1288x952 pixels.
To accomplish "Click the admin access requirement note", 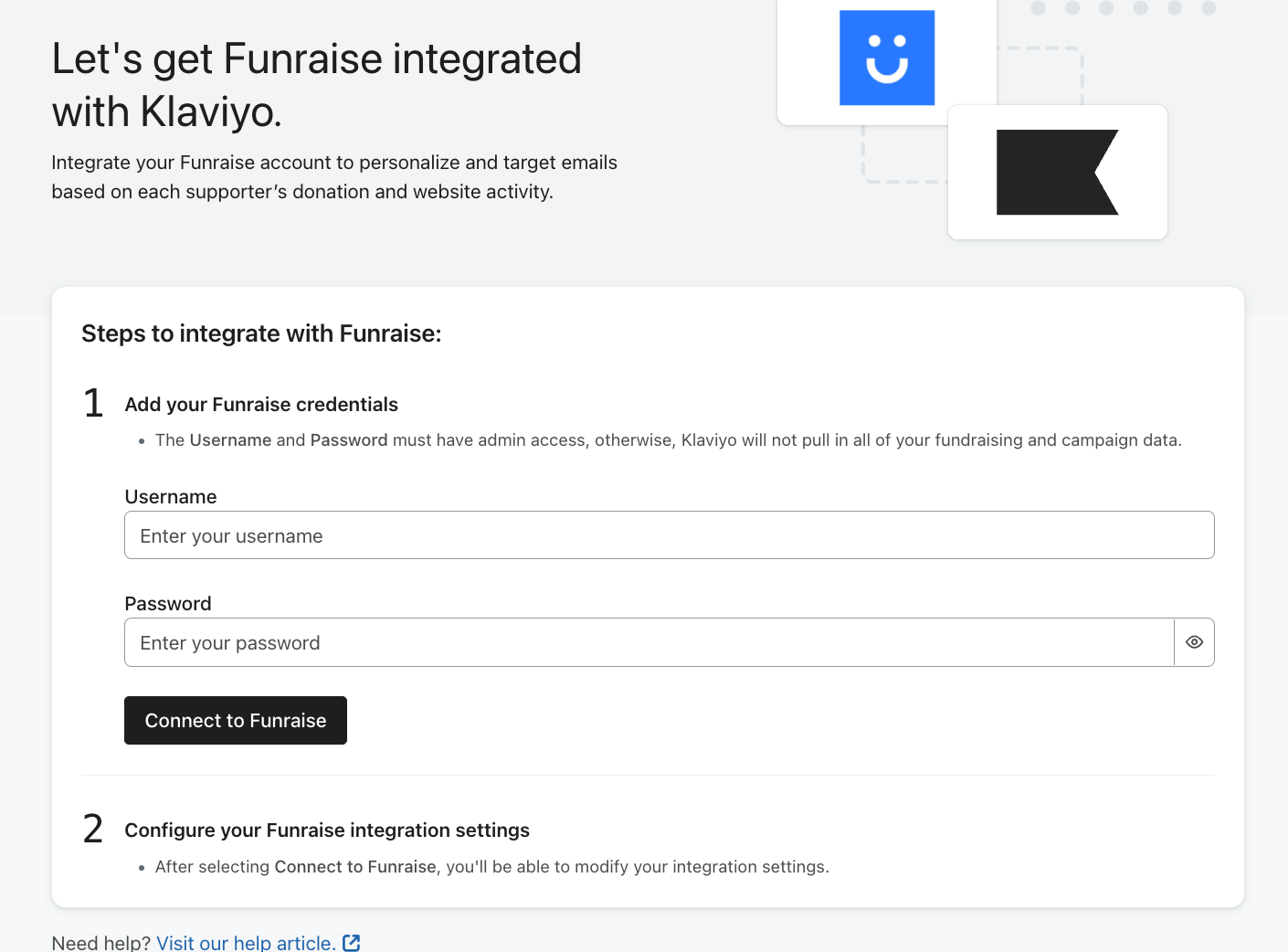I will click(668, 440).
